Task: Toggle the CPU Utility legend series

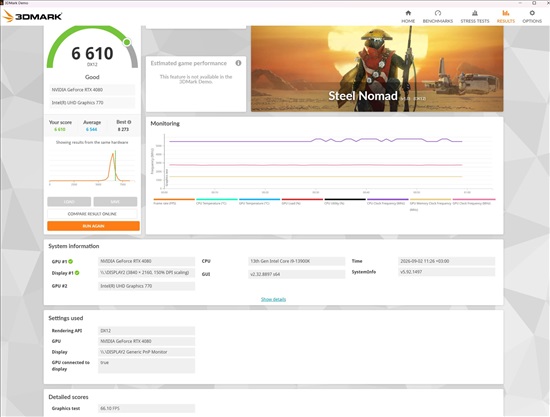Action: [x=345, y=201]
